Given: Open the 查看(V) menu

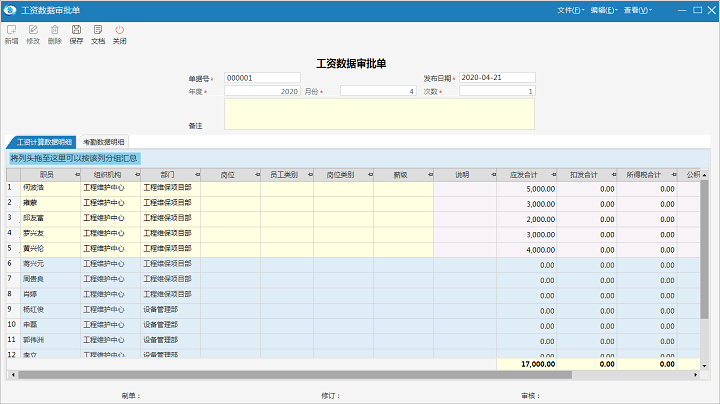Looking at the screenshot, I should click(637, 10).
